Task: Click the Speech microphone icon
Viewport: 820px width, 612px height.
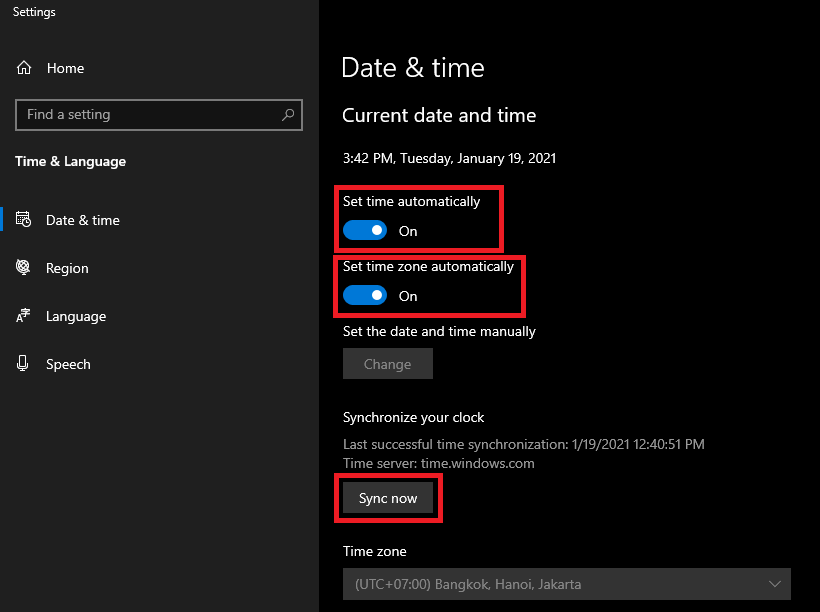Action: 24,364
